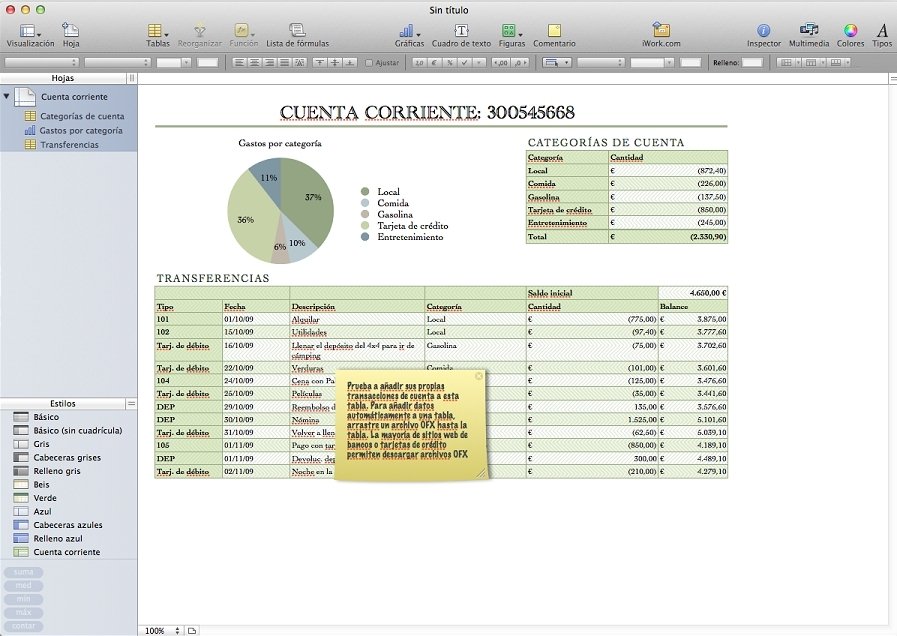The width and height of the screenshot is (897, 636).
Task: Increase decimal places button
Action: tap(519, 62)
